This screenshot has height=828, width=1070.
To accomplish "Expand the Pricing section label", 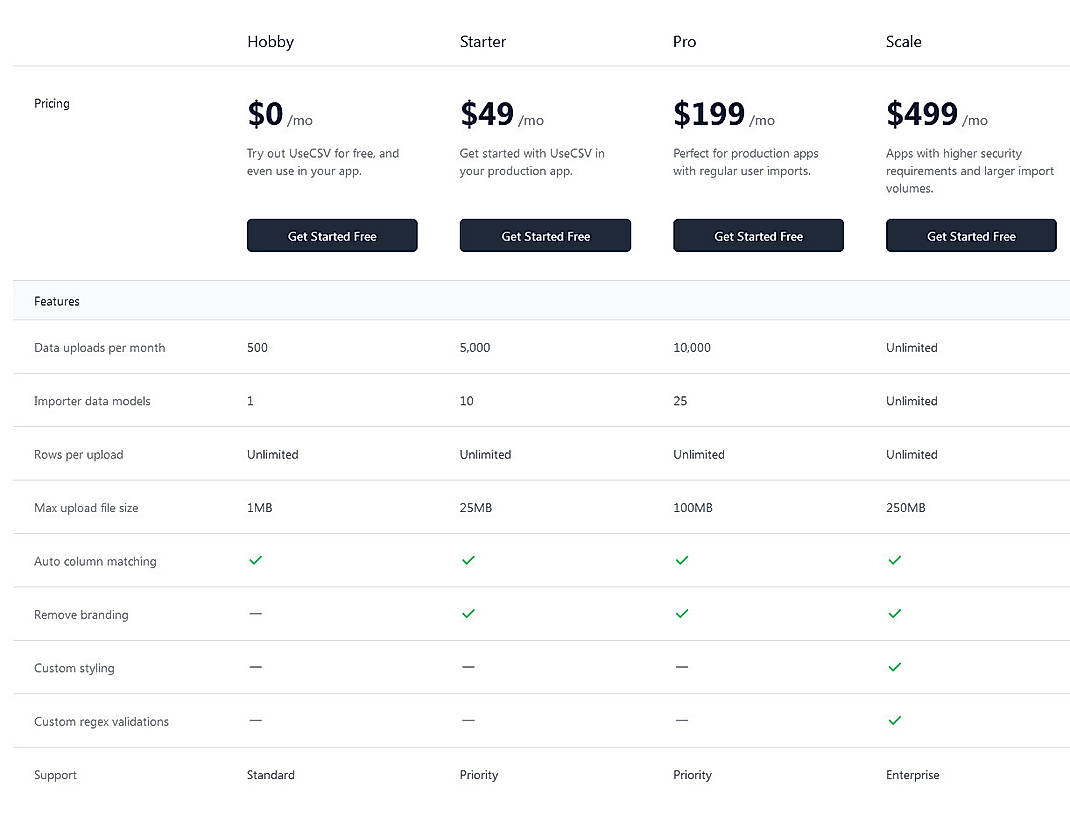I will point(51,103).
